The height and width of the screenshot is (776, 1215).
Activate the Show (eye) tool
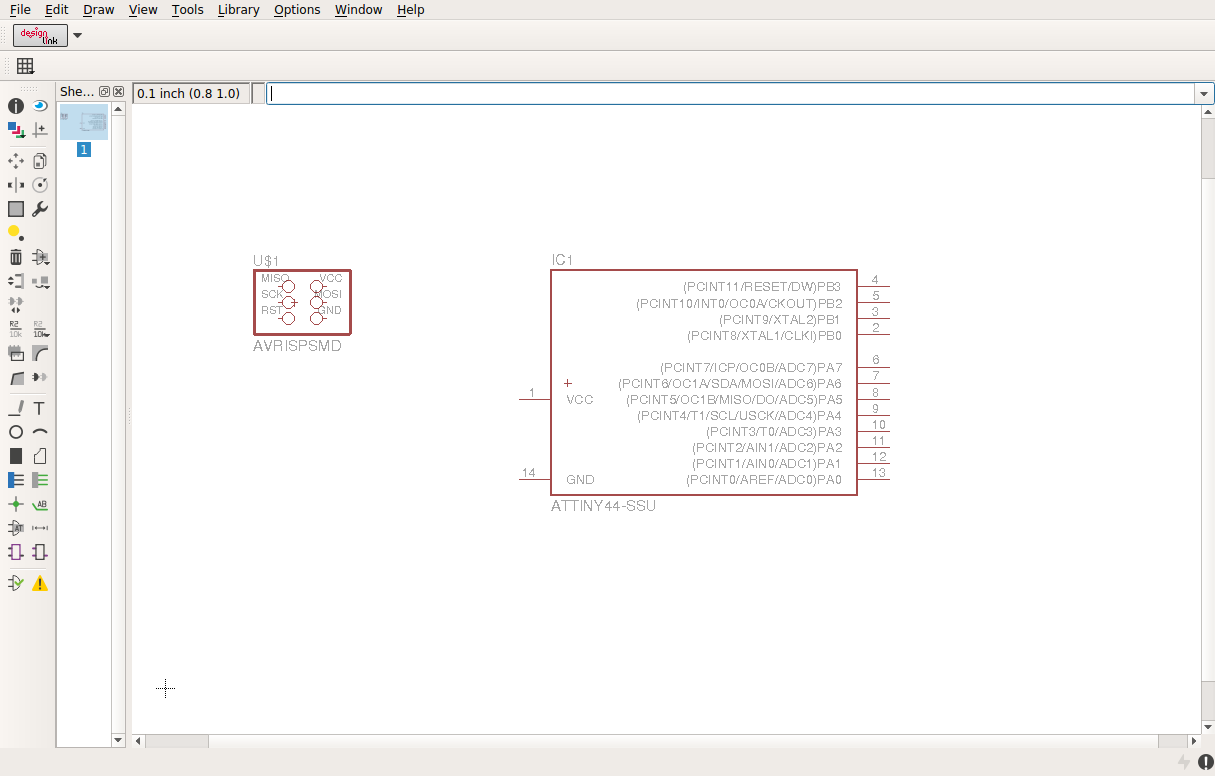click(40, 105)
